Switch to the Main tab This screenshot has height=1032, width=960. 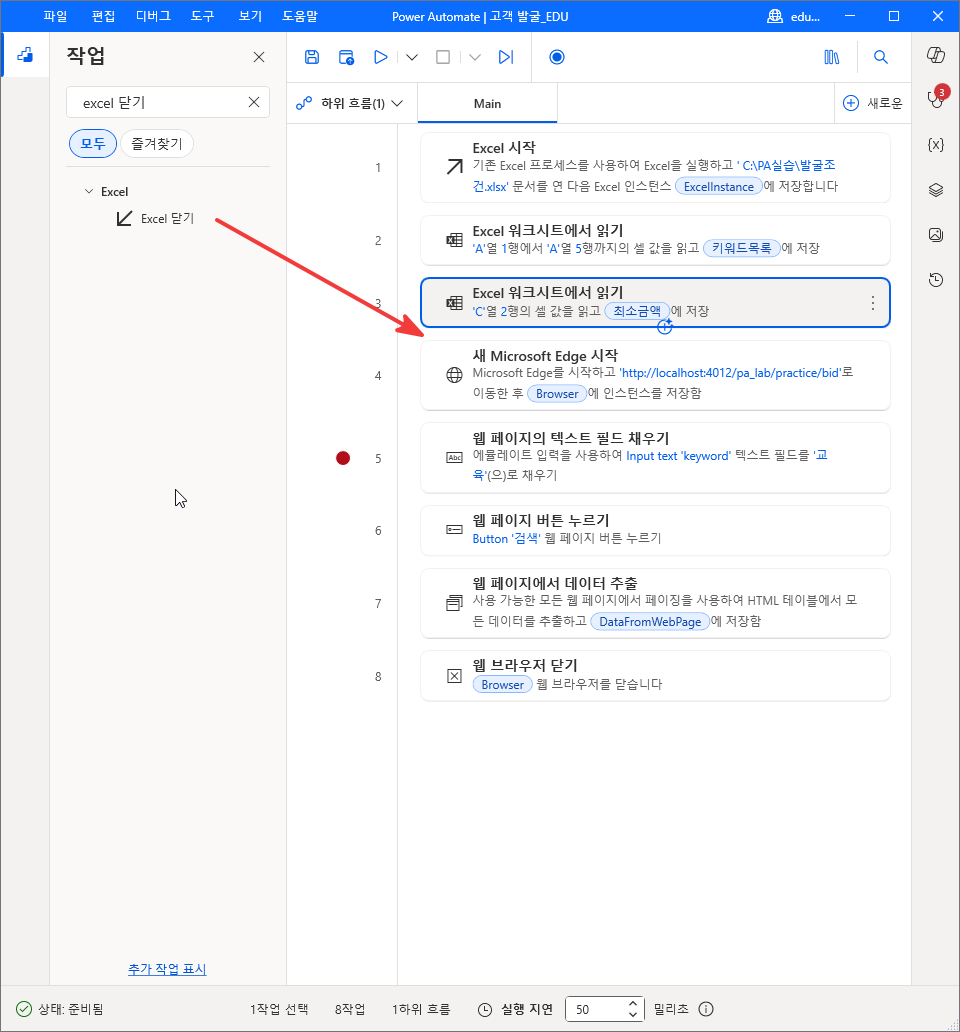tap(488, 103)
